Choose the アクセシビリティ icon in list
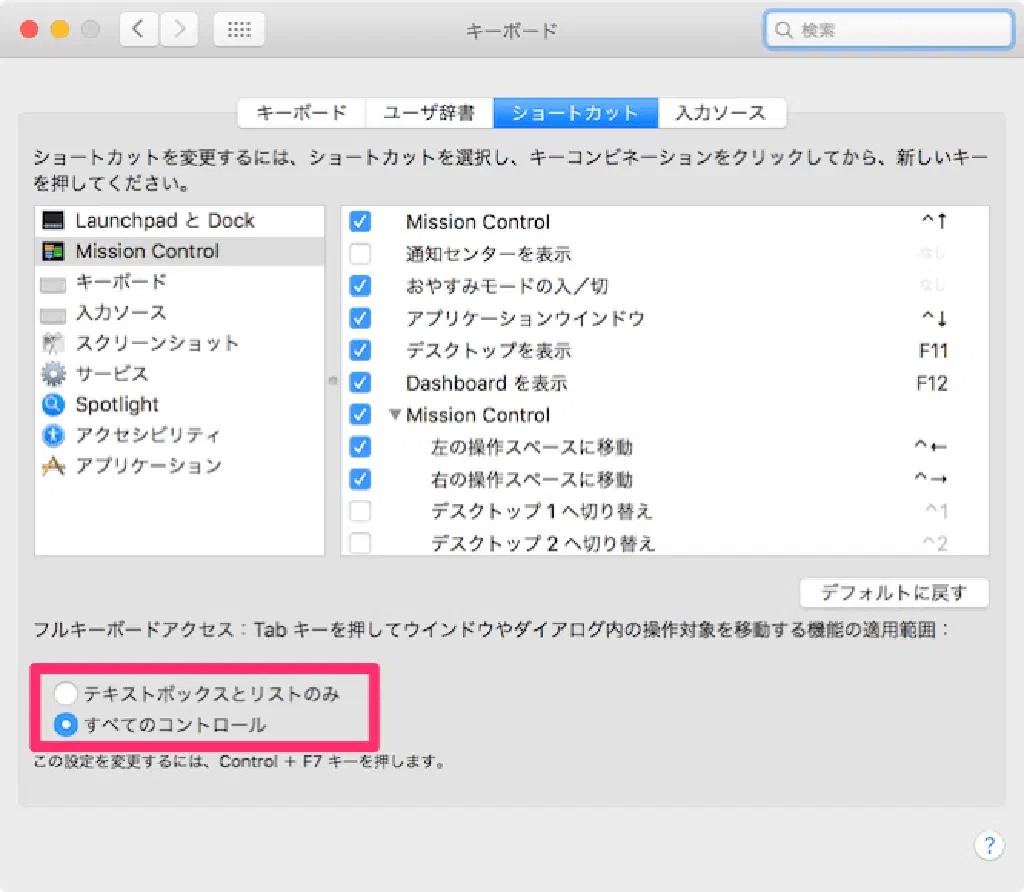This screenshot has width=1024, height=892. (54, 436)
